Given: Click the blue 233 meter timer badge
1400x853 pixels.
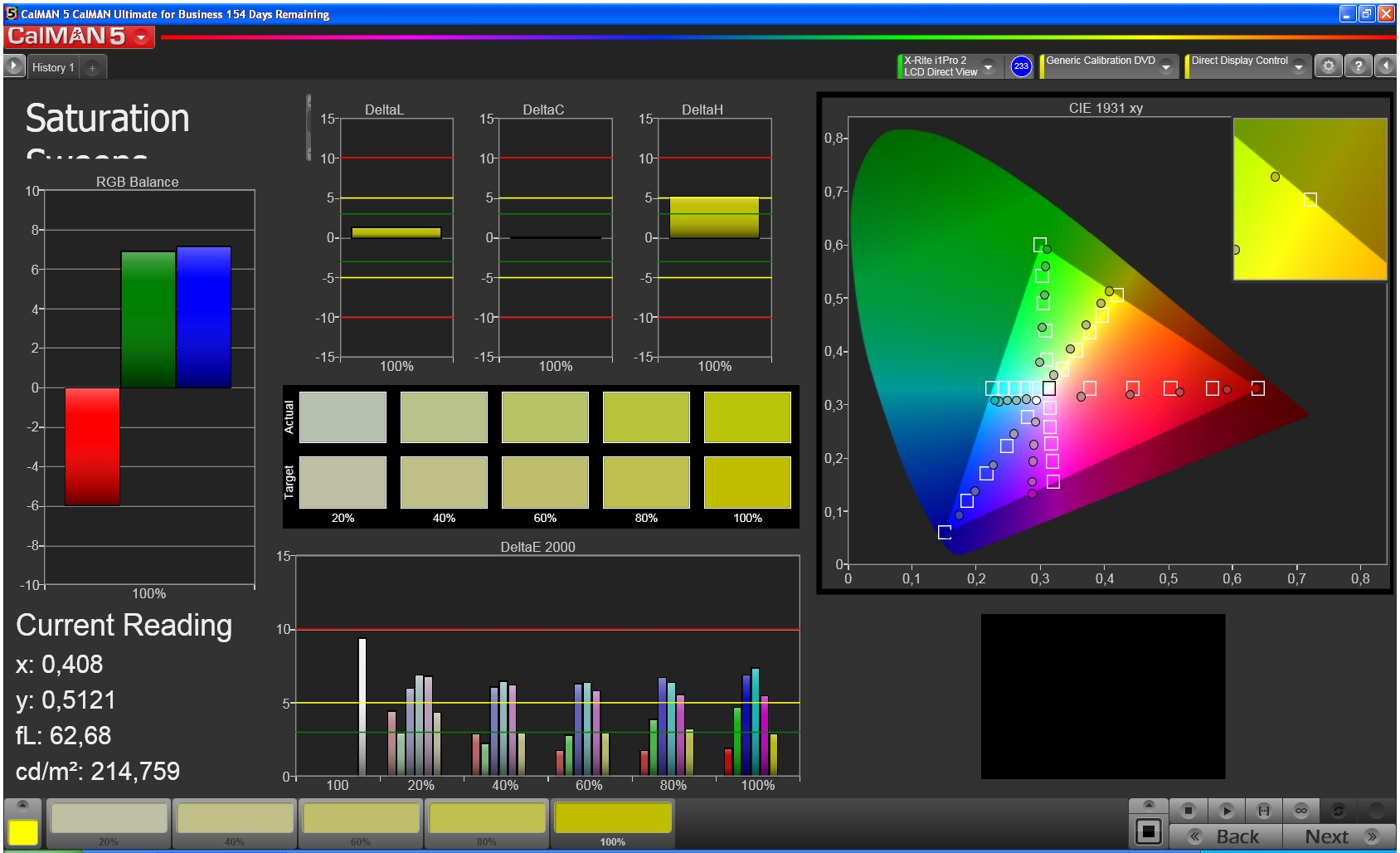Looking at the screenshot, I should (1021, 66).
